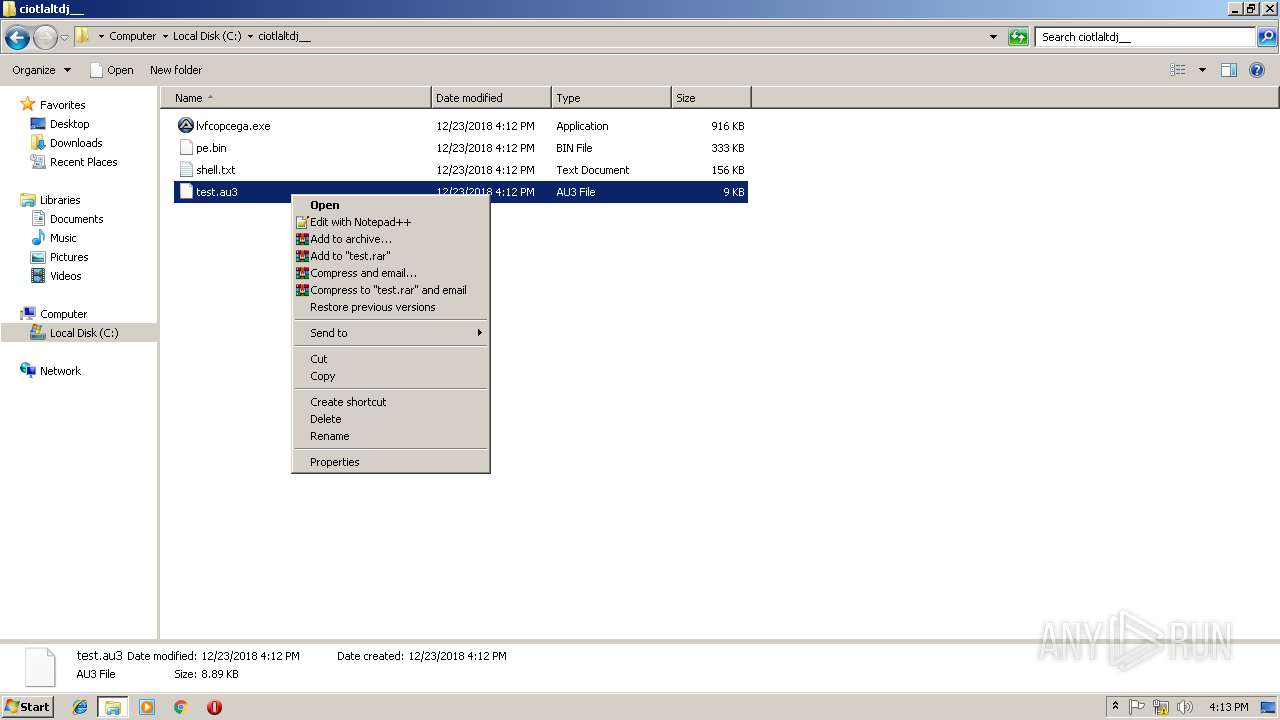The image size is (1280, 720).
Task: Click the volume speaker tray icon
Action: point(1185,707)
